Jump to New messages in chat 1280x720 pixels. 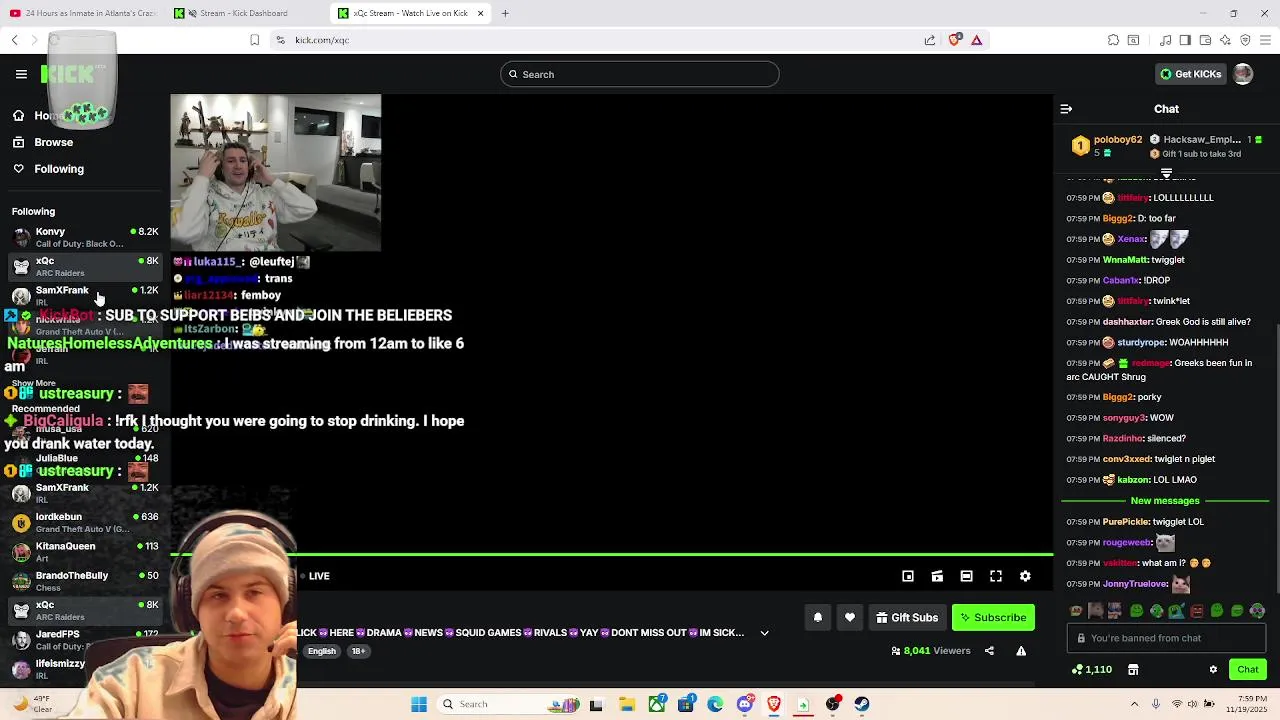(x=1164, y=501)
